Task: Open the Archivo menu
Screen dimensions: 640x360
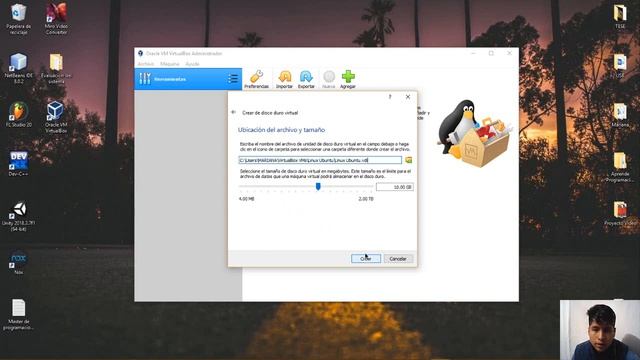Action: click(146, 64)
